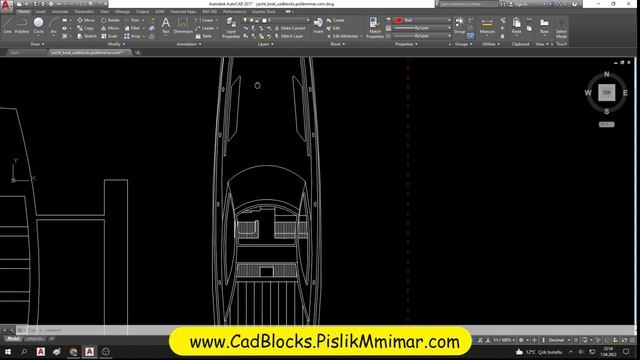Screen dimensions: 640x360
Task: Open the notification center icon
Action: point(626,351)
